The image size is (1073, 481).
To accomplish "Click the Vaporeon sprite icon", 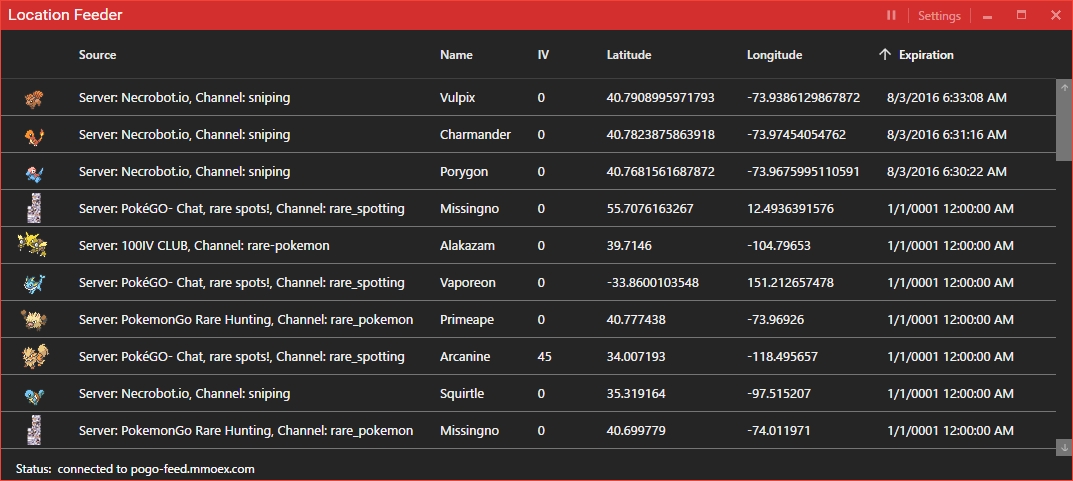I will pos(33,283).
